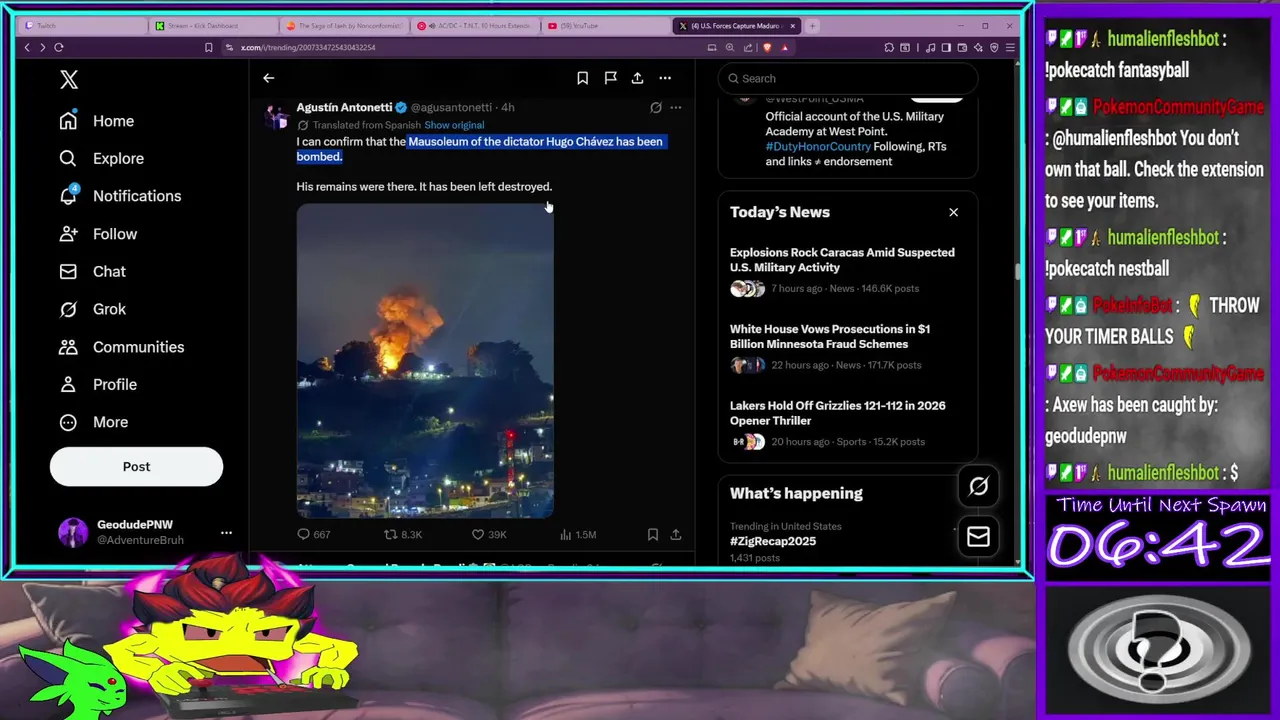Screen dimensions: 1280x720
Task: Repost the tweet with 8.3K reposts
Action: [x=403, y=535]
